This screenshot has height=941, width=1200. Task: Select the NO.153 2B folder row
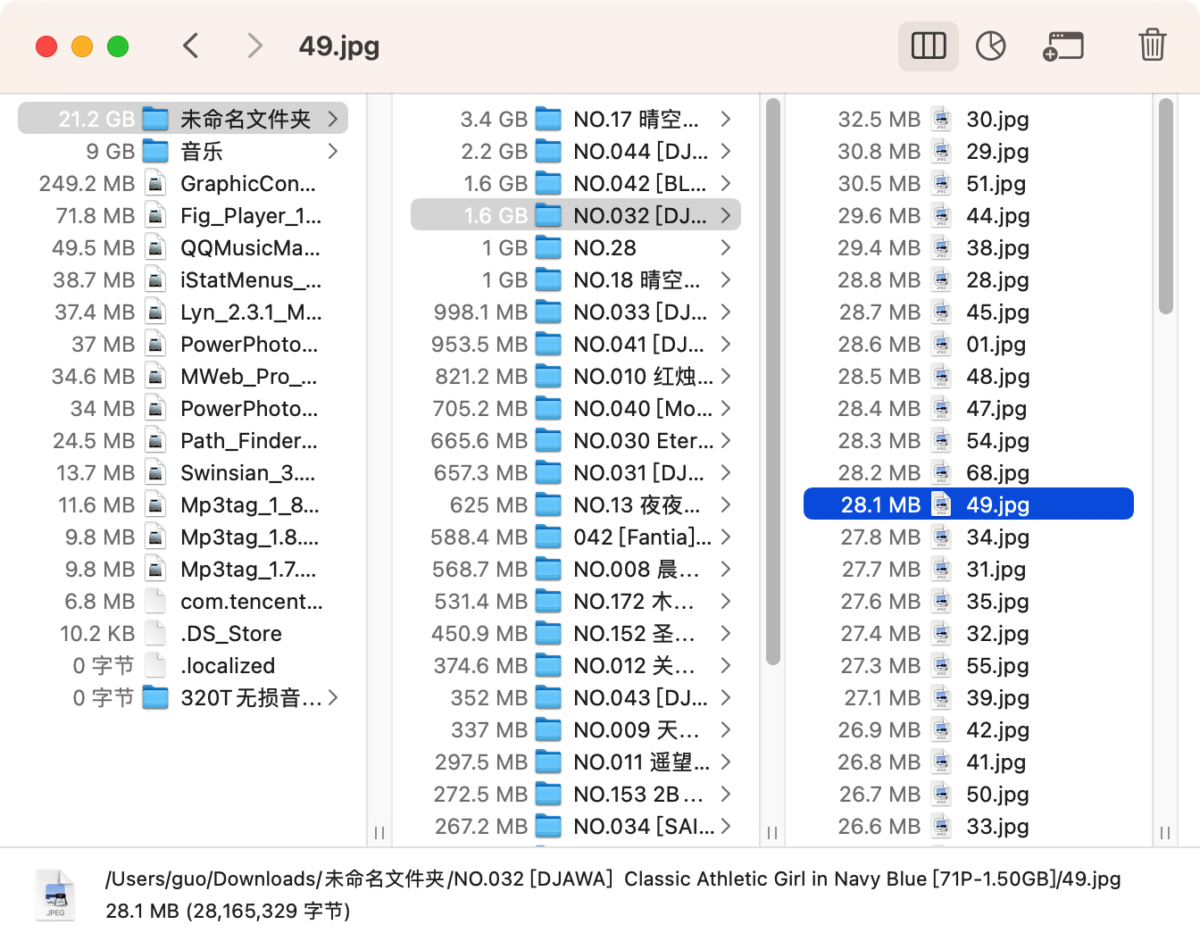tap(576, 794)
